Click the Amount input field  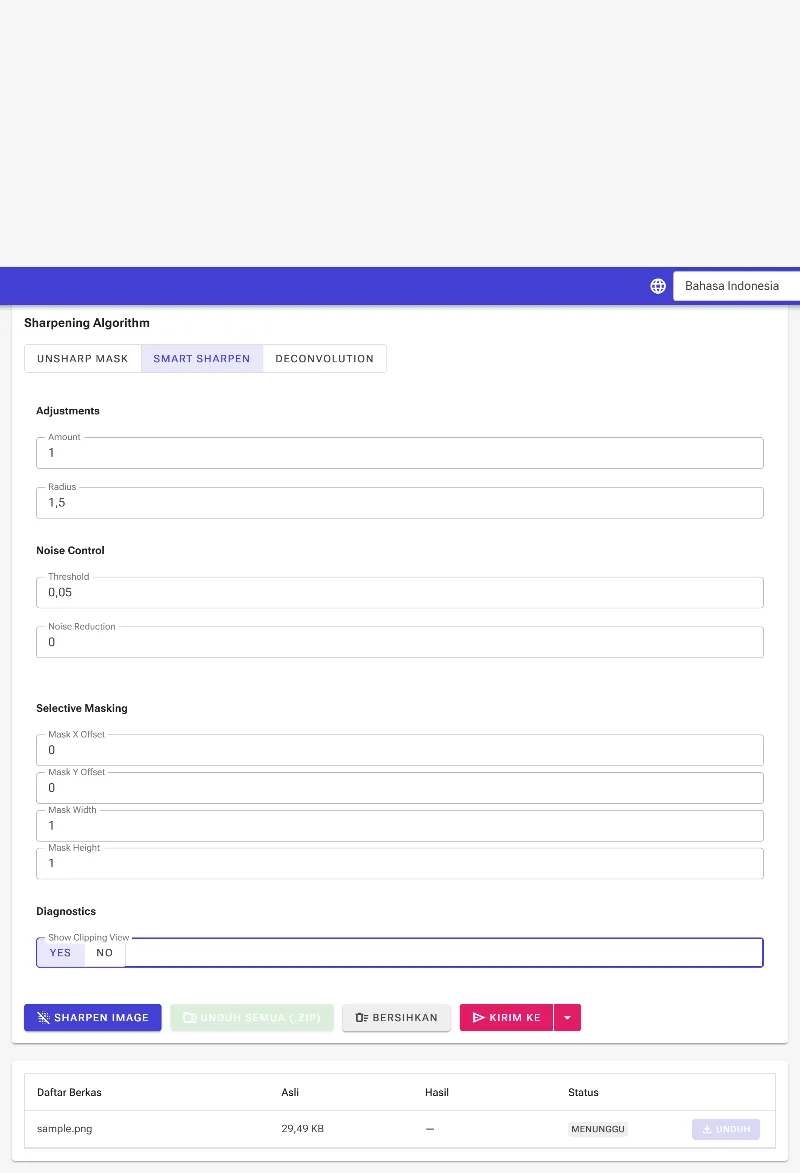(x=400, y=453)
